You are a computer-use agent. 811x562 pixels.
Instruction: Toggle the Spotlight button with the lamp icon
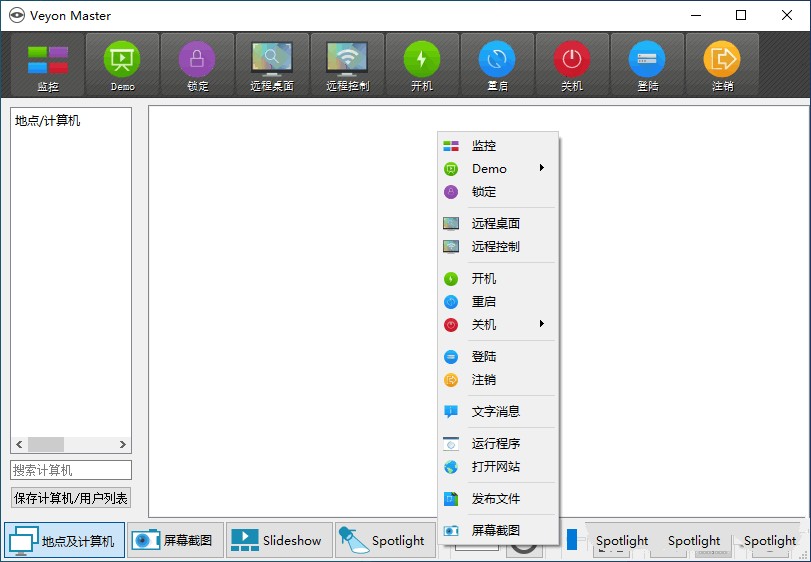(385, 540)
